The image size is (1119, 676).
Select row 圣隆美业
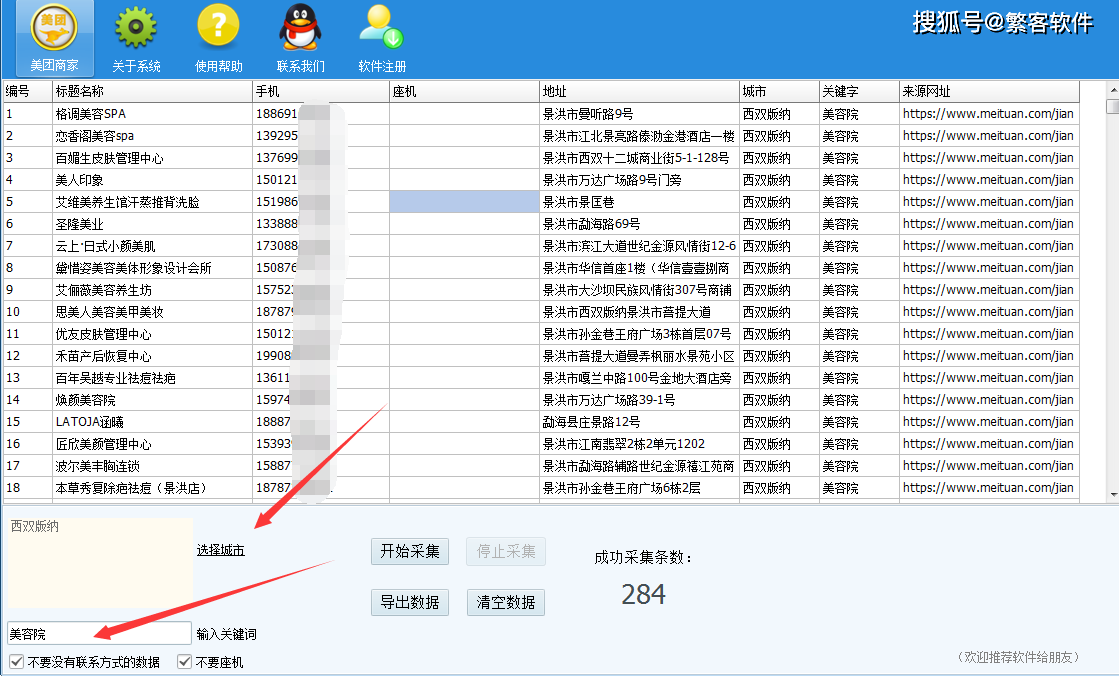(541, 223)
